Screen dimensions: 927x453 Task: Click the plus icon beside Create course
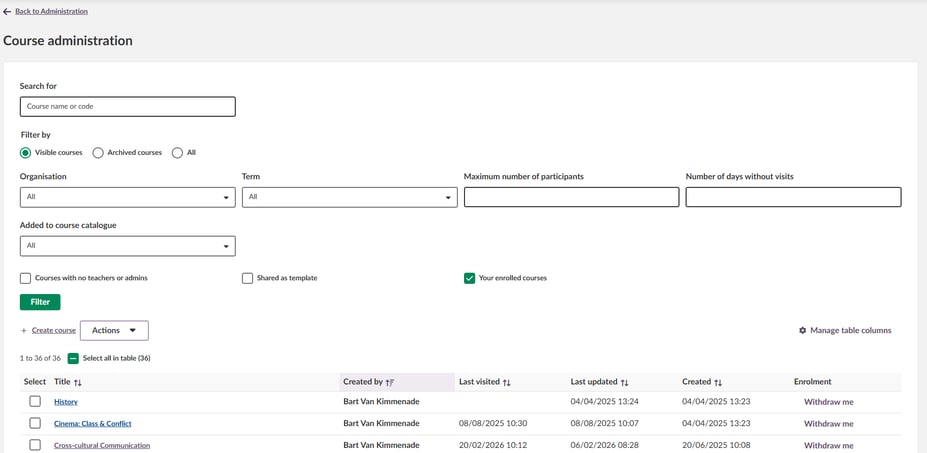tap(24, 330)
